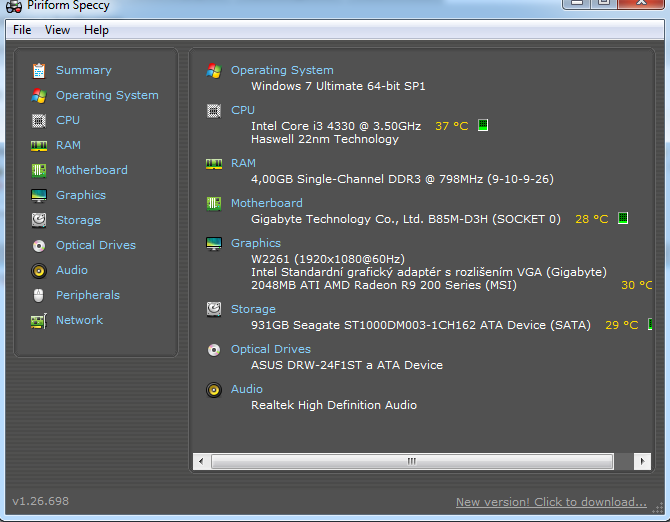Click the Seagate ST1000DM003 drive text
The height and width of the screenshot is (522, 670).
[x=421, y=325]
